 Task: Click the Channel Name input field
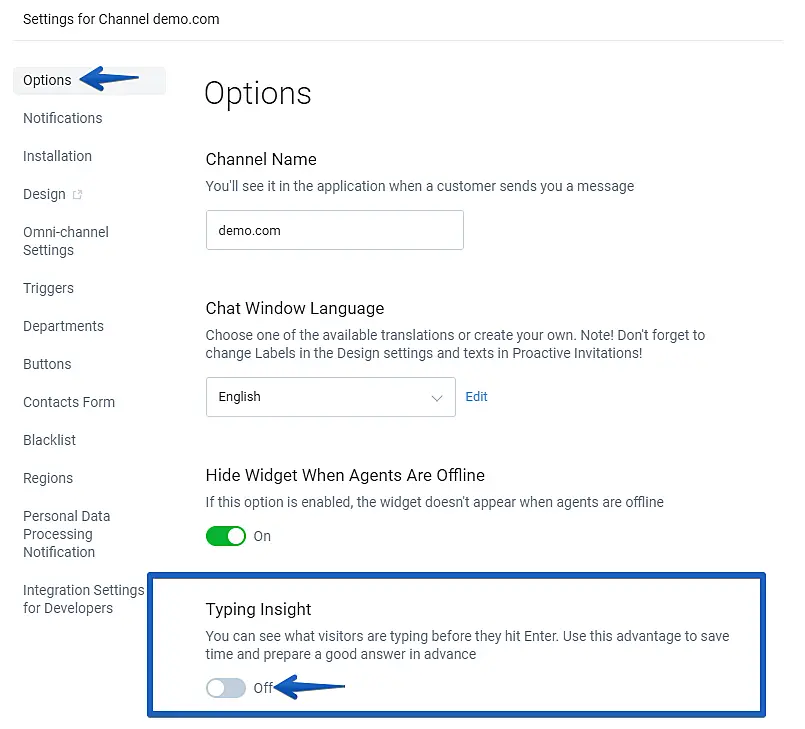pyautogui.click(x=334, y=230)
